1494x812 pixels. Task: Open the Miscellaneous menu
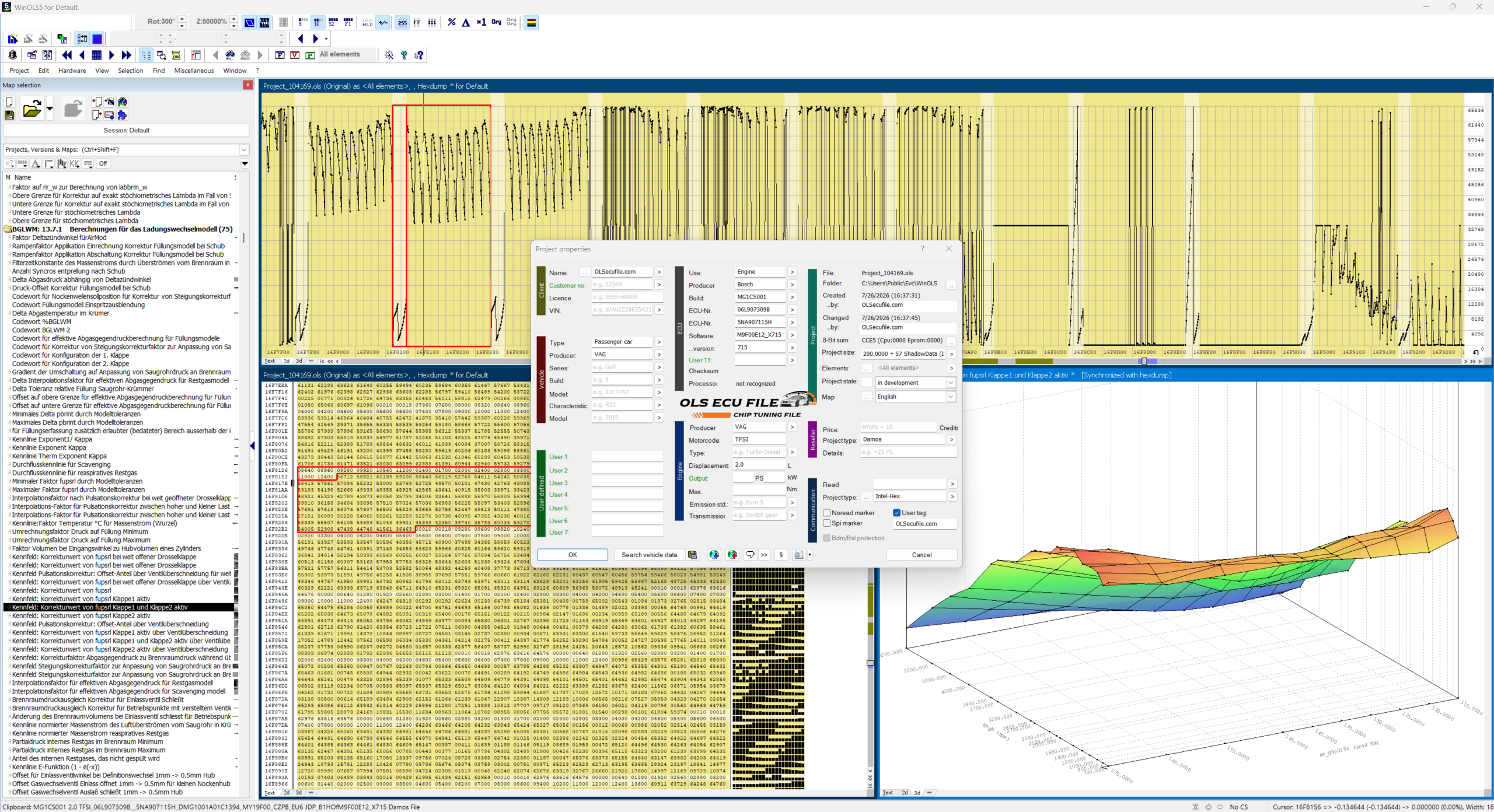[194, 71]
